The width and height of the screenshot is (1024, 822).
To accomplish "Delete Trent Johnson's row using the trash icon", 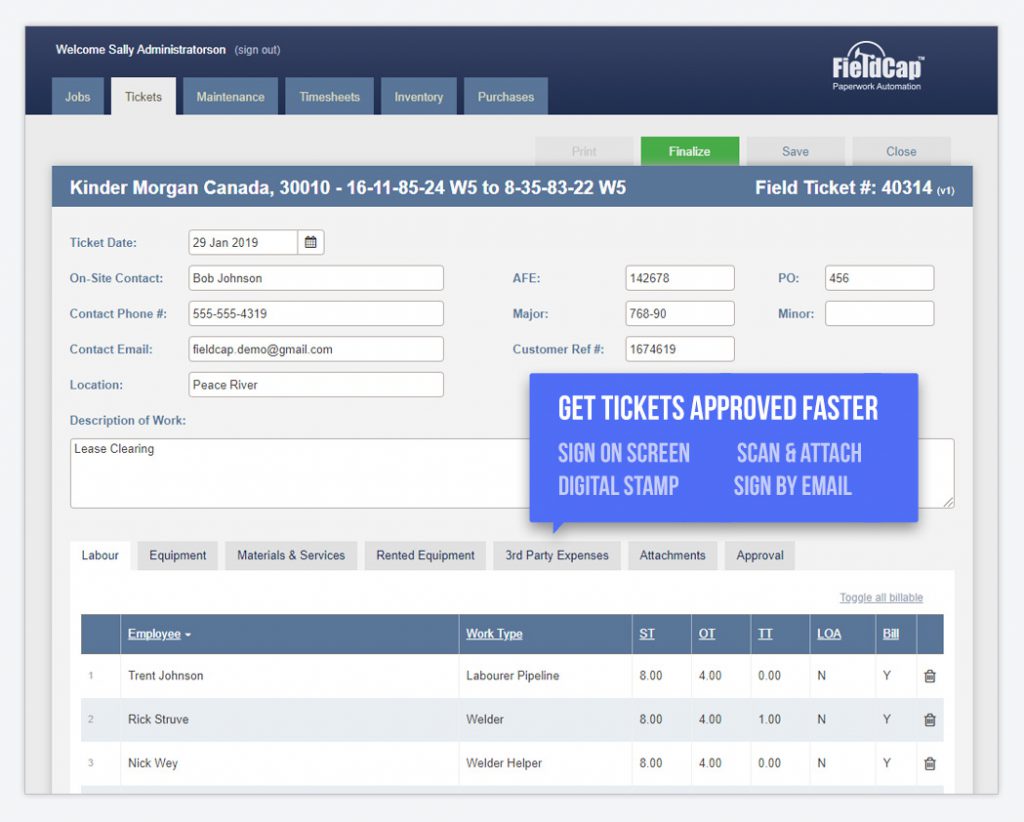I will coord(929,676).
